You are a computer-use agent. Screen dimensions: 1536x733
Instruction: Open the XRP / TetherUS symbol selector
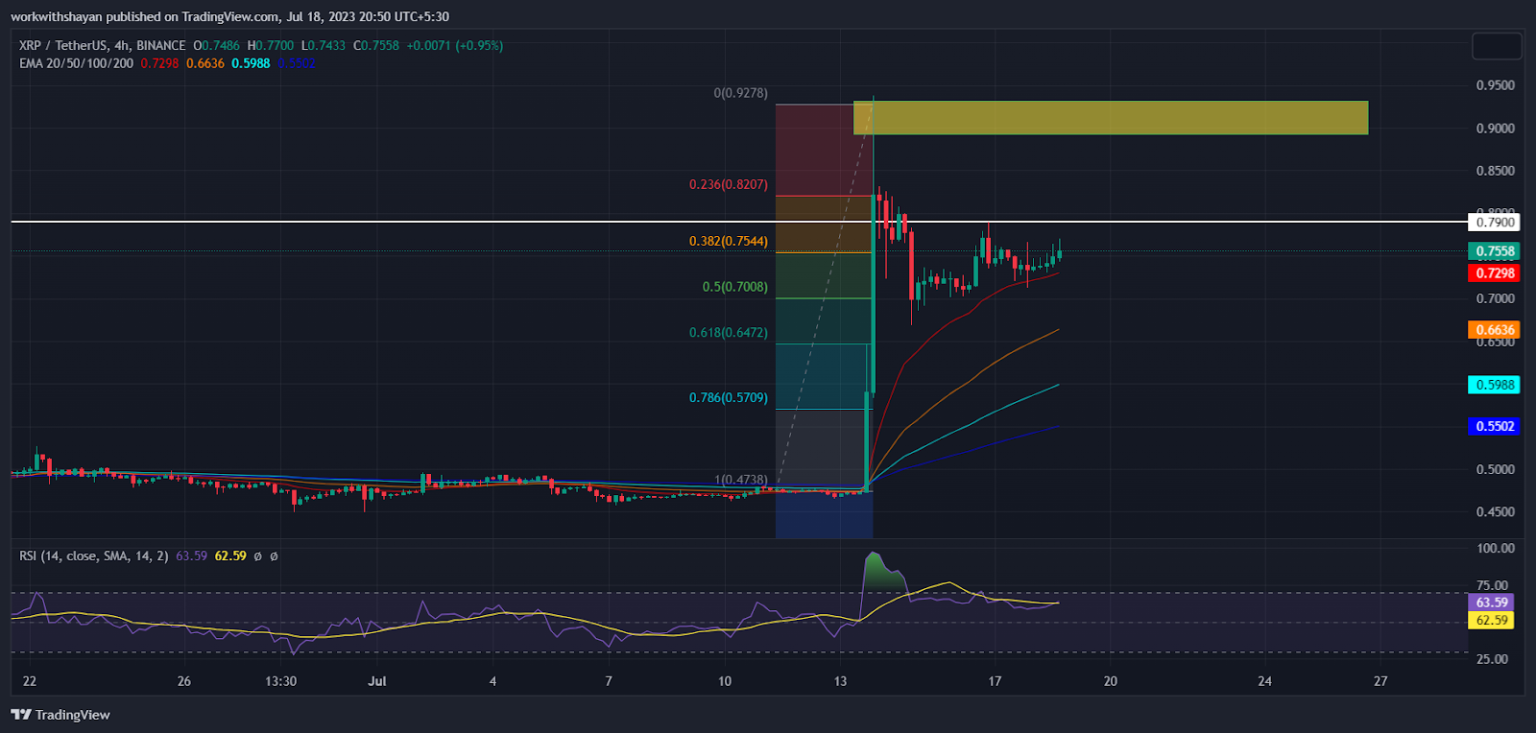[58, 45]
